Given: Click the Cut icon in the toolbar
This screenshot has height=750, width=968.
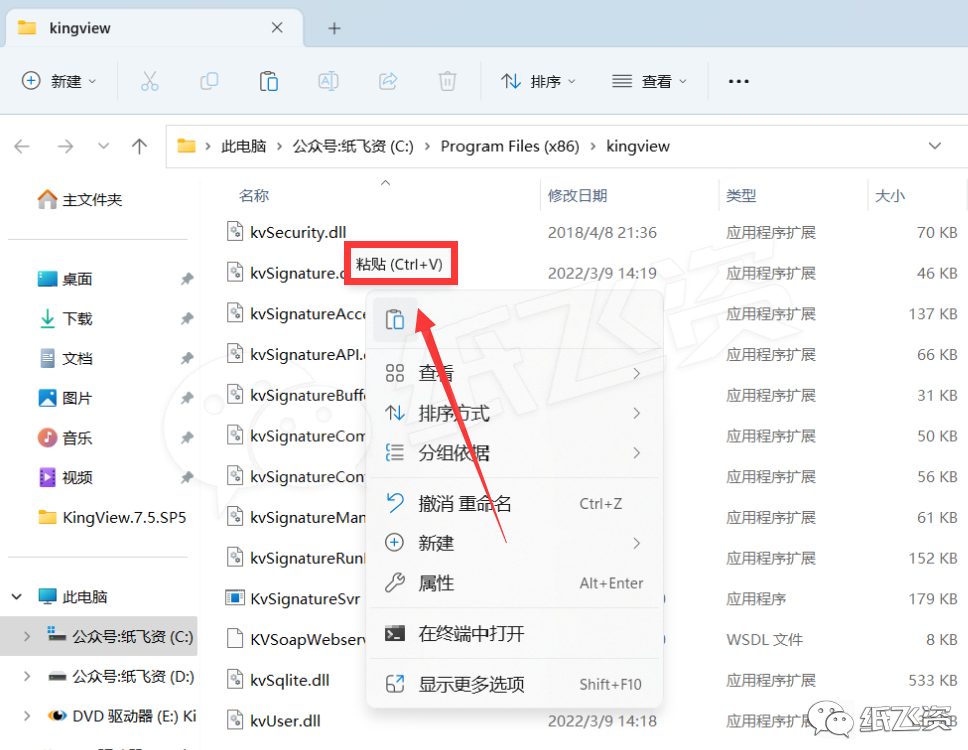Looking at the screenshot, I should 149,81.
